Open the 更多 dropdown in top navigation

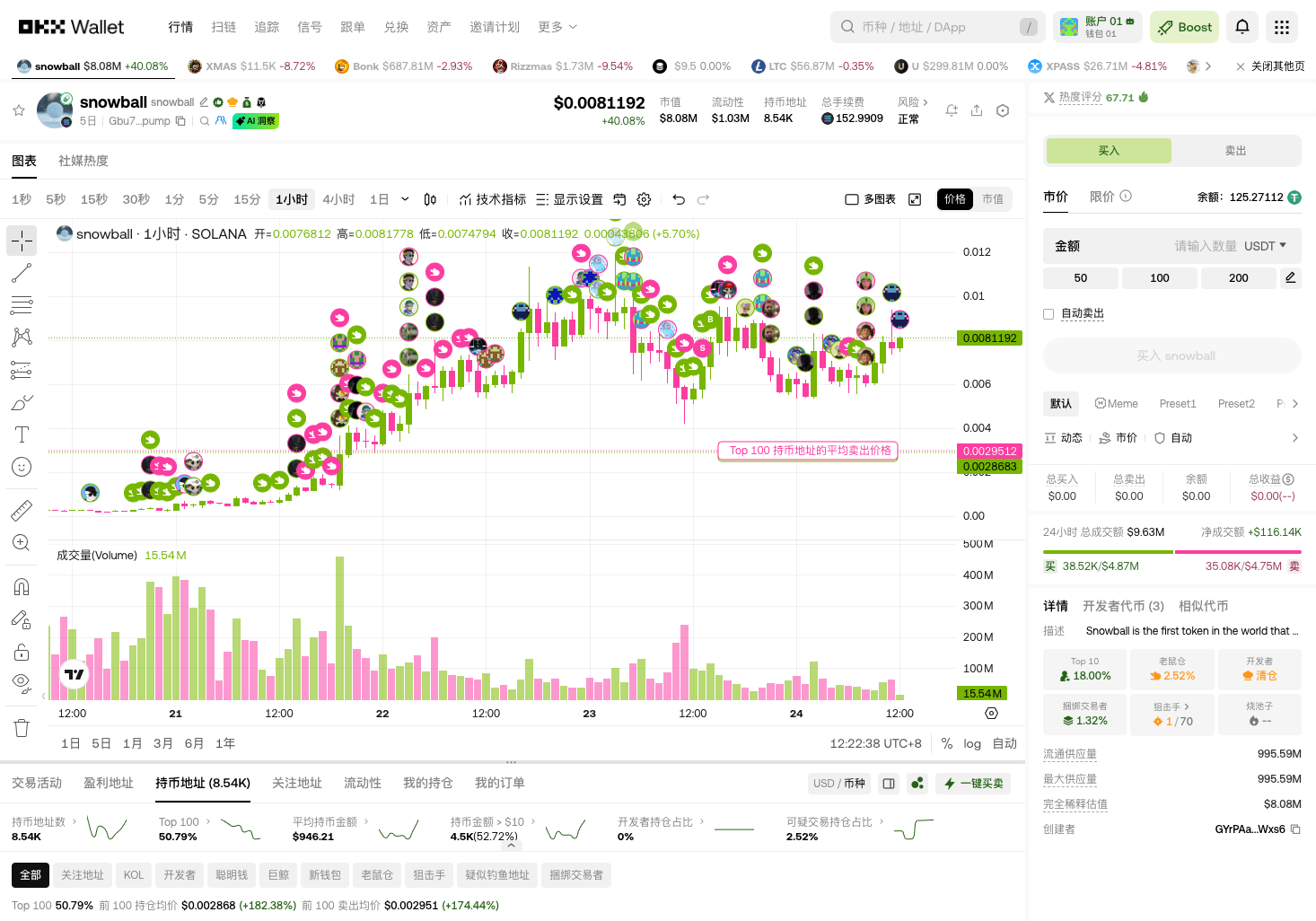coord(557,27)
